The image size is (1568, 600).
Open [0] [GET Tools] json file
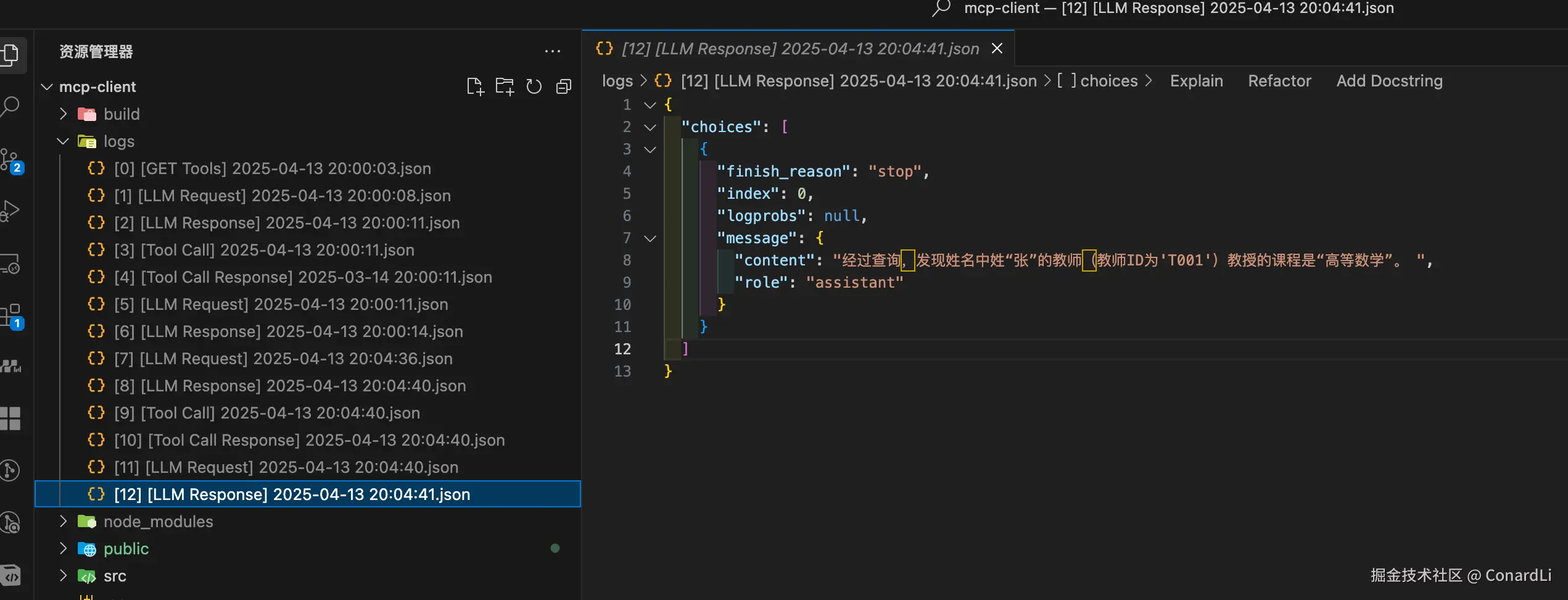point(272,169)
